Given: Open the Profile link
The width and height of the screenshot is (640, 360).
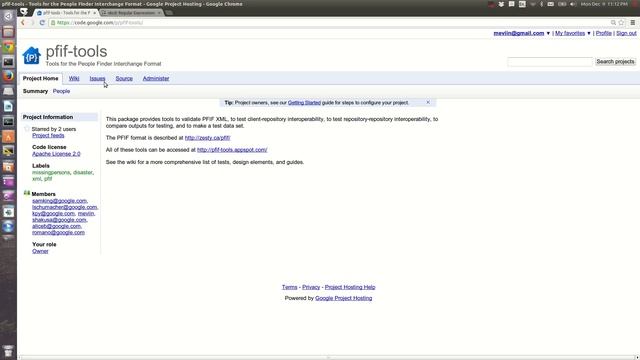Looking at the screenshot, I should tap(604, 33).
